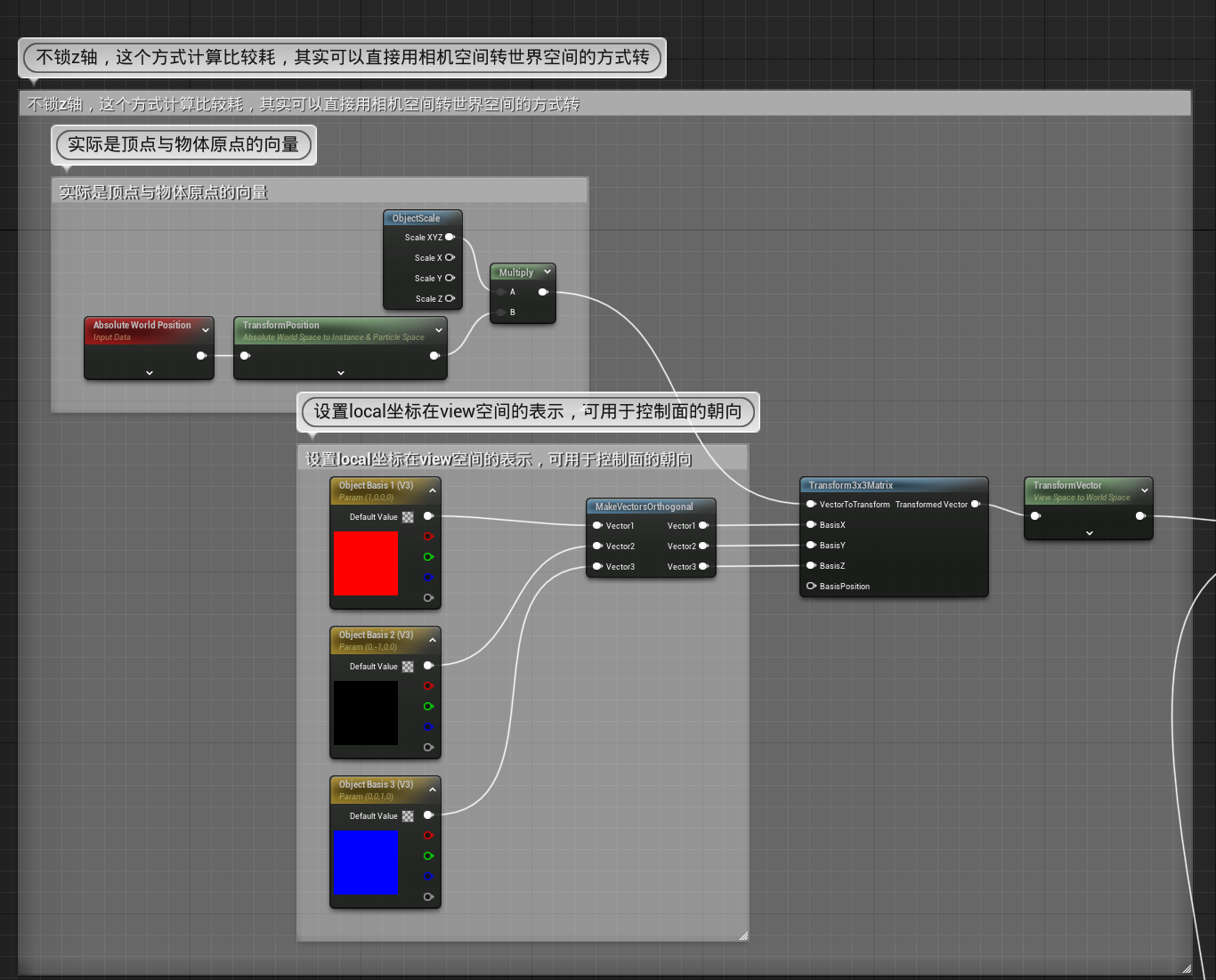Click the green G output pin on Object Basis 2
Image resolution: width=1216 pixels, height=980 pixels.
(428, 706)
